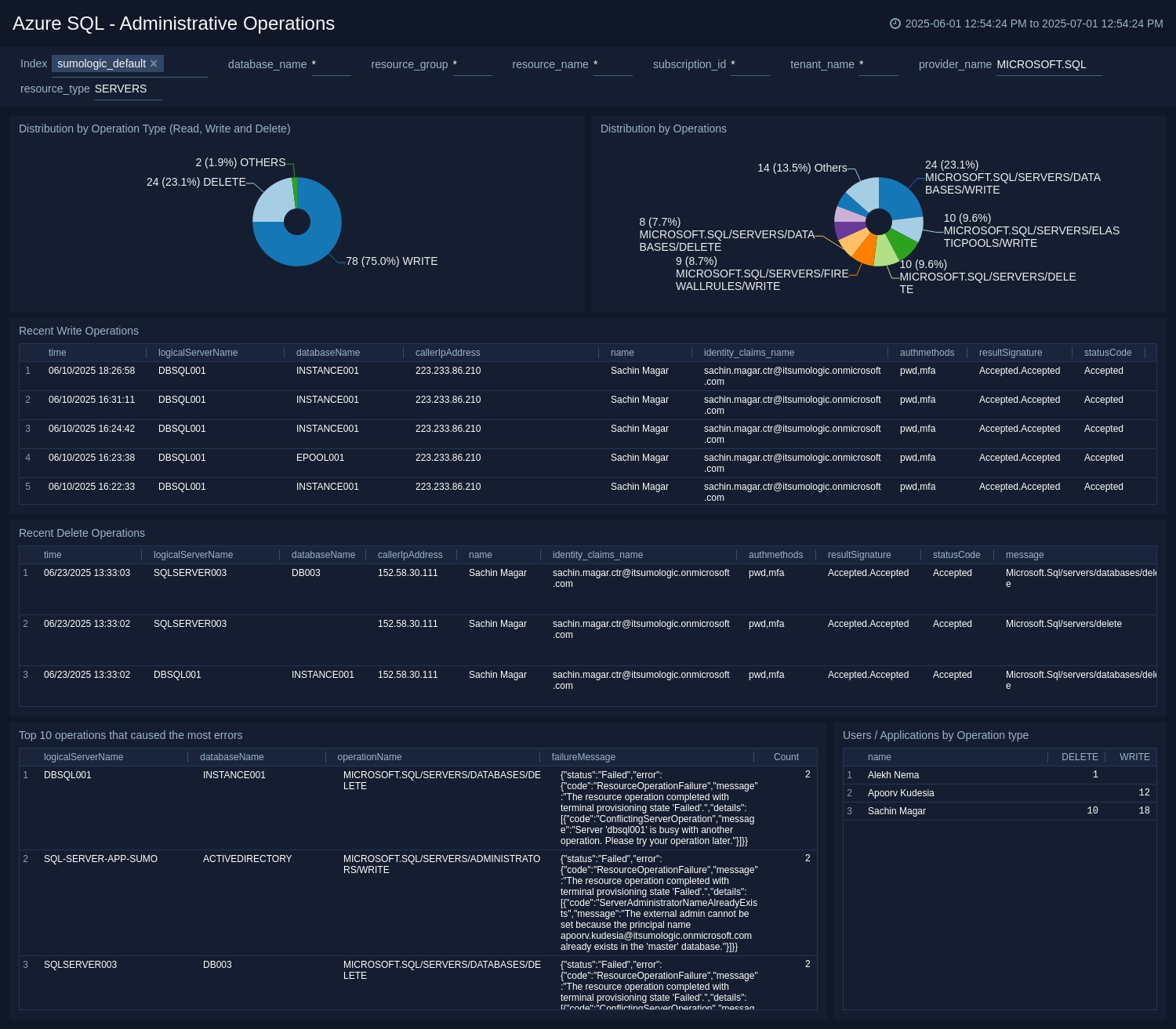Click ACTIVEDIRECTORY database cell in errors table
The width and height of the screenshot is (1176, 1029).
click(247, 859)
